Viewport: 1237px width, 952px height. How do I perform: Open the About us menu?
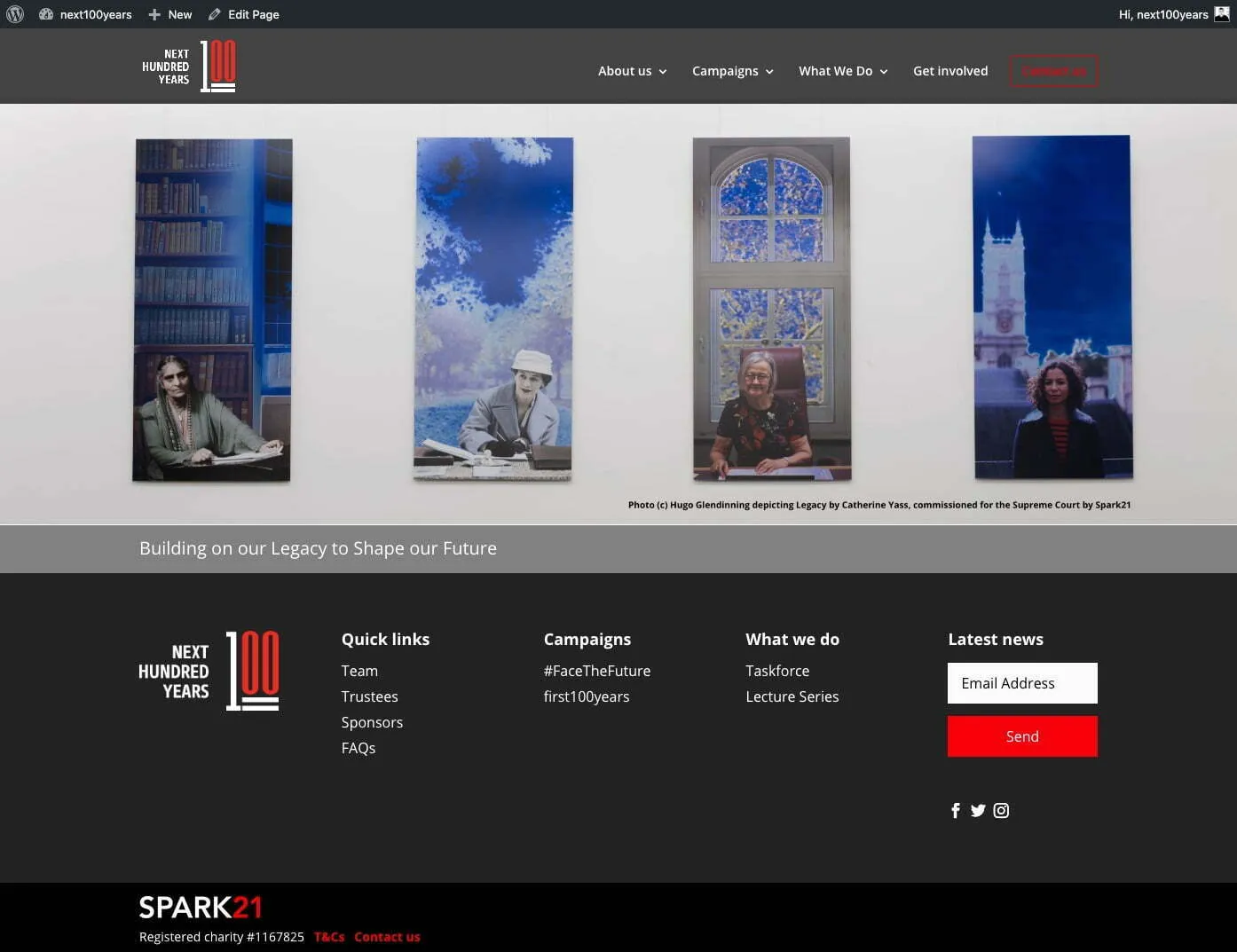coord(625,71)
